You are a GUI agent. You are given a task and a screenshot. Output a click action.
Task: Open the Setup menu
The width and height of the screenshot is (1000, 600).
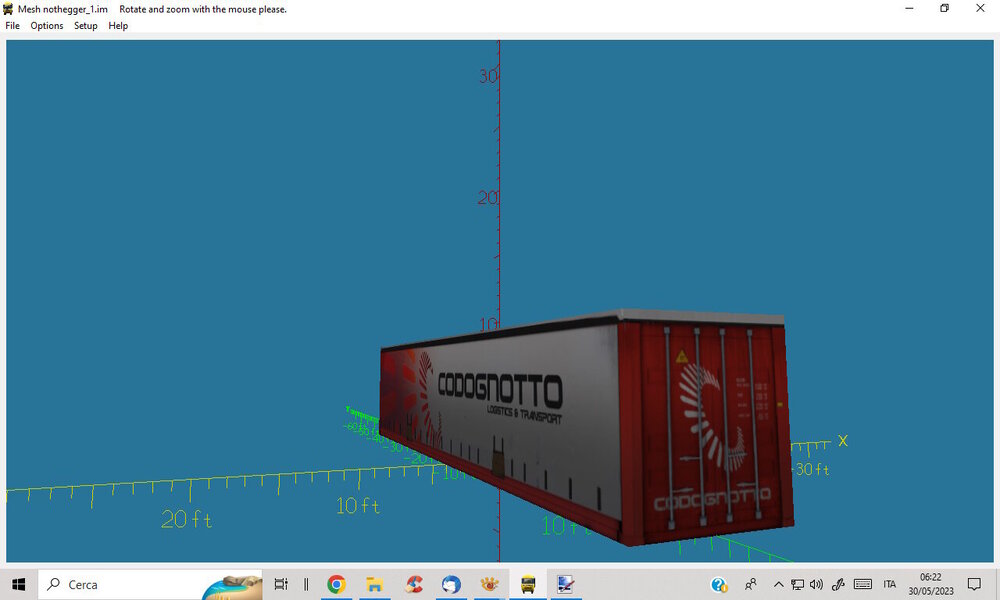pos(85,26)
